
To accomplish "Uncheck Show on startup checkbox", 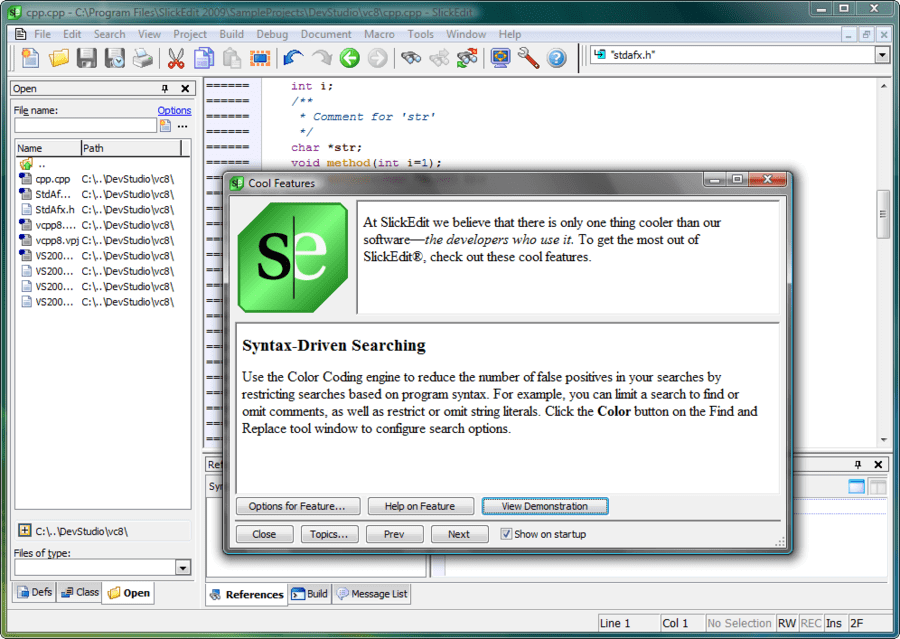I will (506, 534).
